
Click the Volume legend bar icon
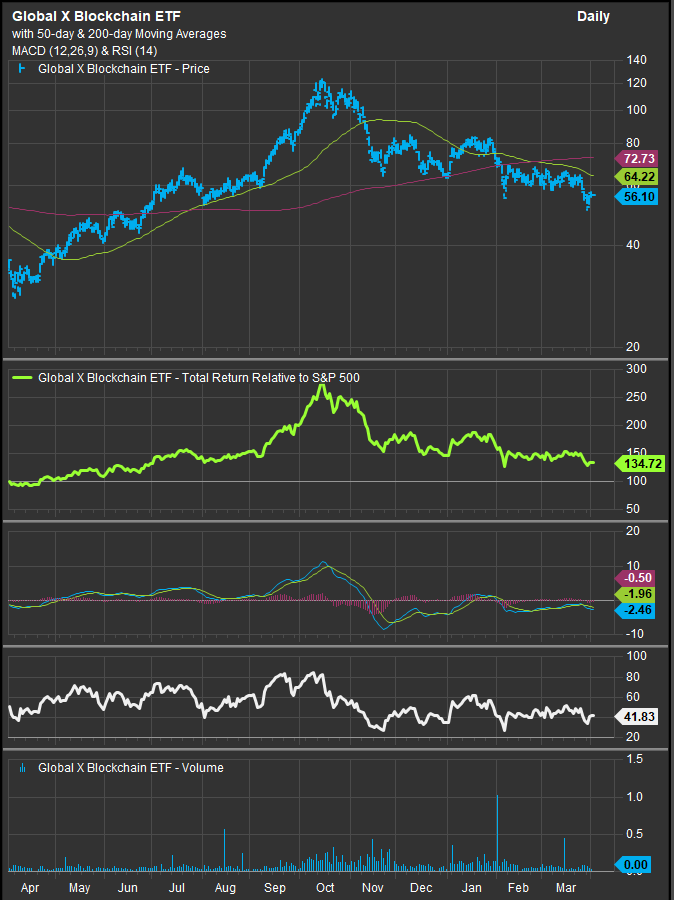(22, 768)
